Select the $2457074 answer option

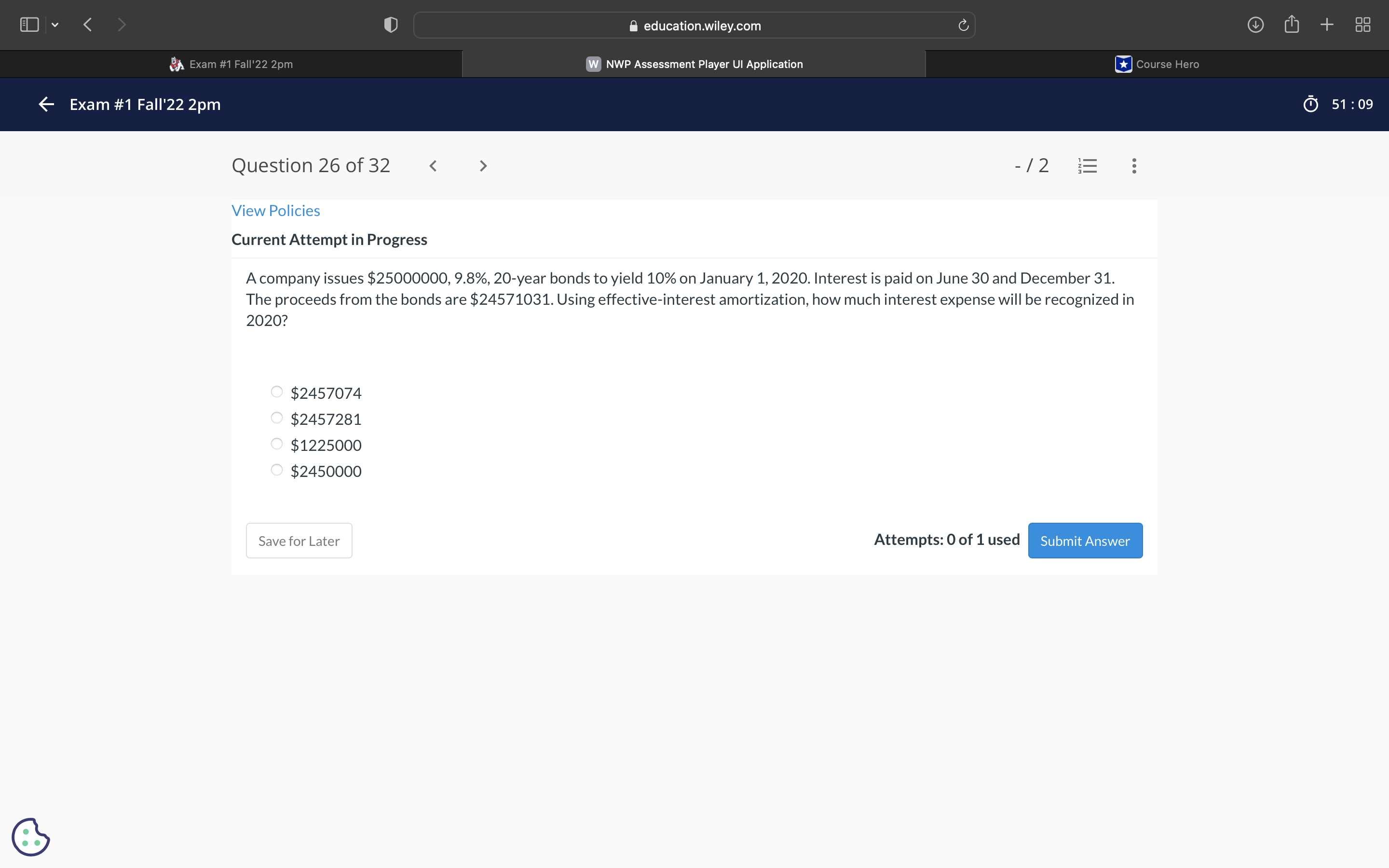pos(277,391)
